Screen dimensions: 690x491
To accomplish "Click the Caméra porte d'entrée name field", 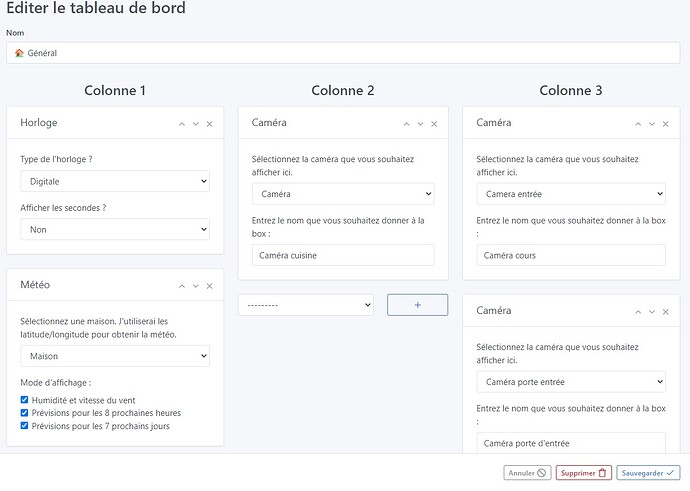I will 571,443.
